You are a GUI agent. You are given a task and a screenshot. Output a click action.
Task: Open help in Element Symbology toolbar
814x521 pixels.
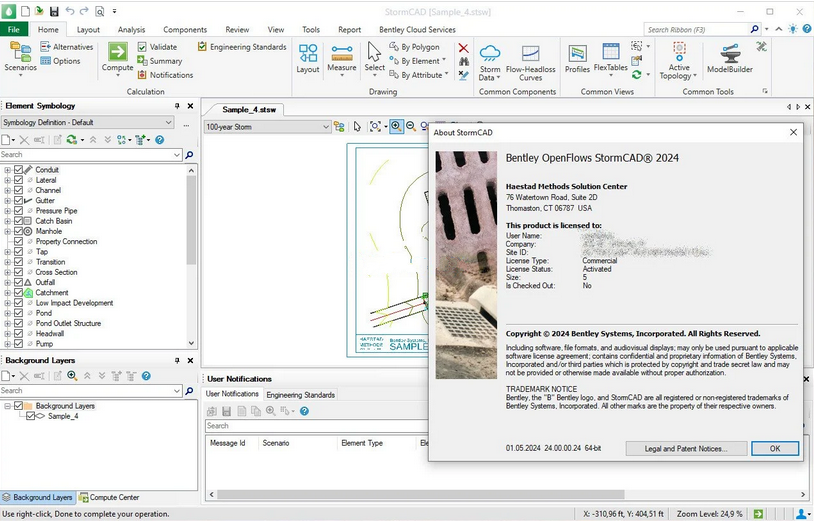[x=159, y=140]
